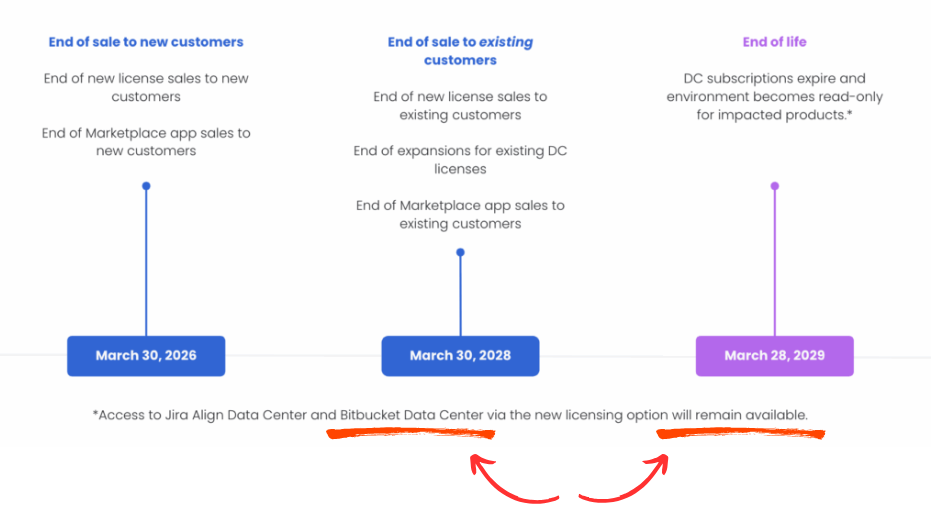Click the left red curved arrow
931x519 pixels.
point(510,480)
